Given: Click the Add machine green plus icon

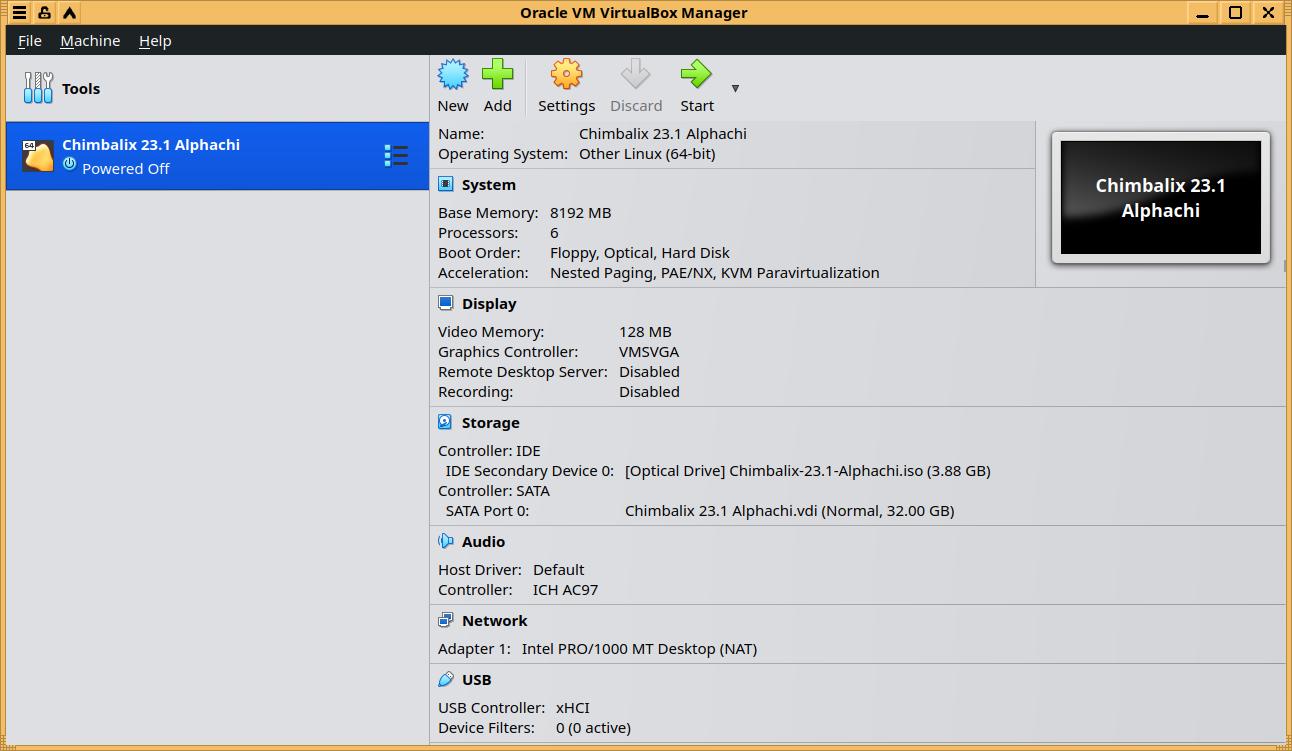Looking at the screenshot, I should click(497, 74).
